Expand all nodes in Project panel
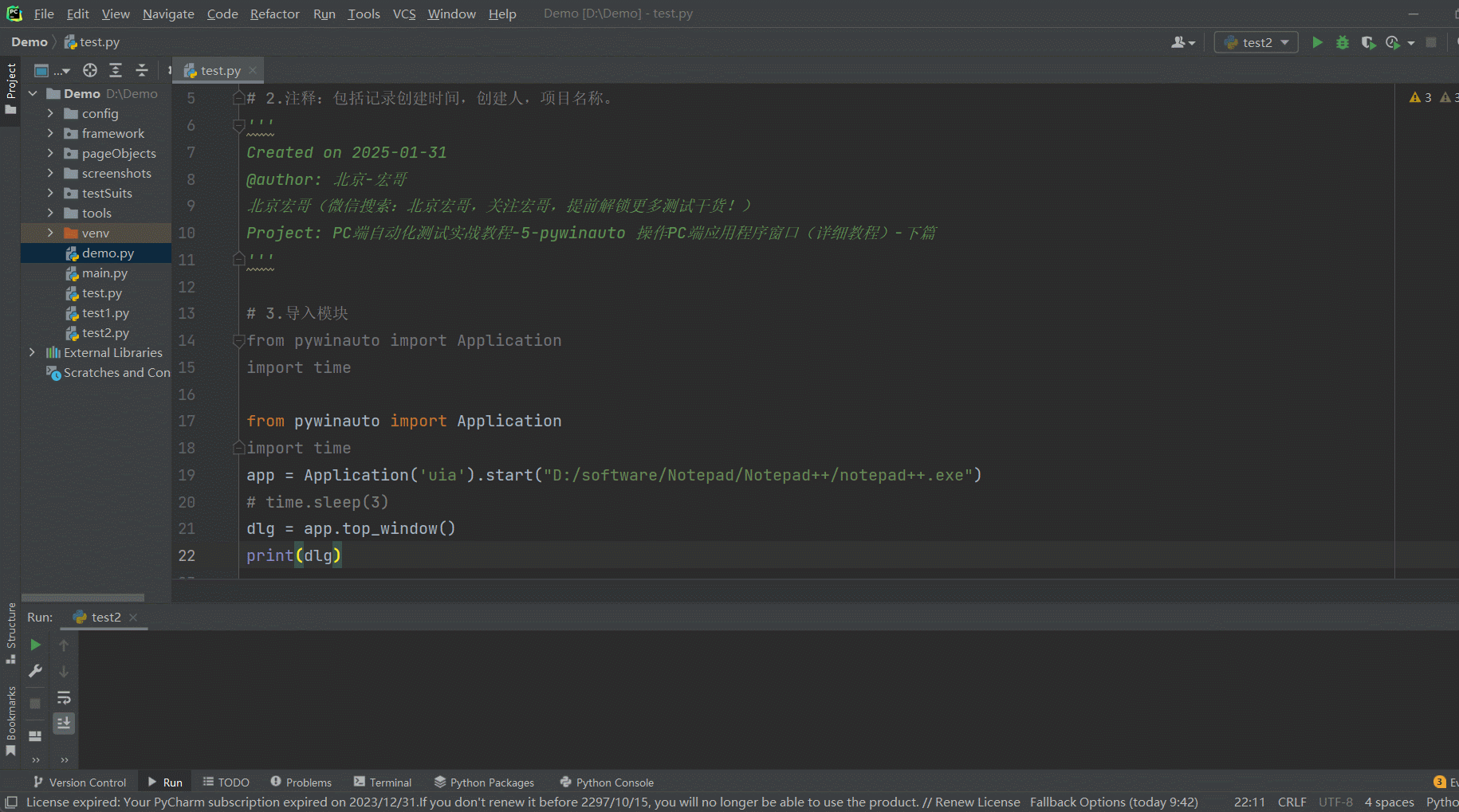 click(116, 70)
